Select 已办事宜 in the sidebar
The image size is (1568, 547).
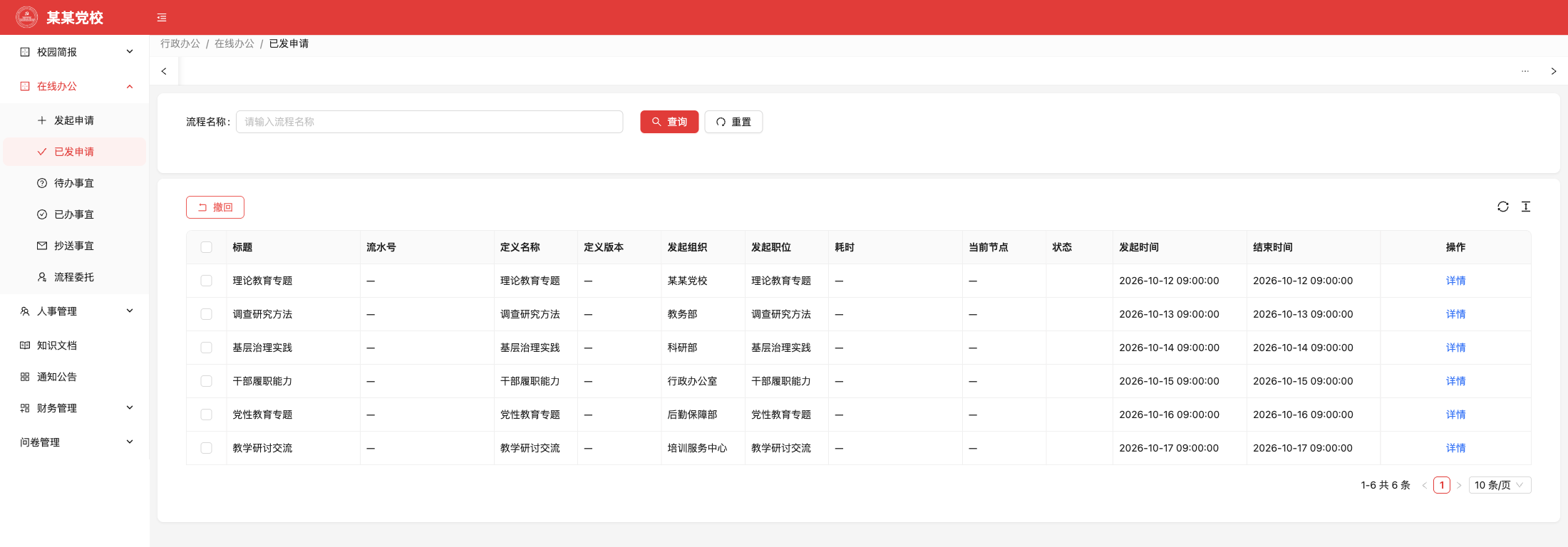point(75,214)
